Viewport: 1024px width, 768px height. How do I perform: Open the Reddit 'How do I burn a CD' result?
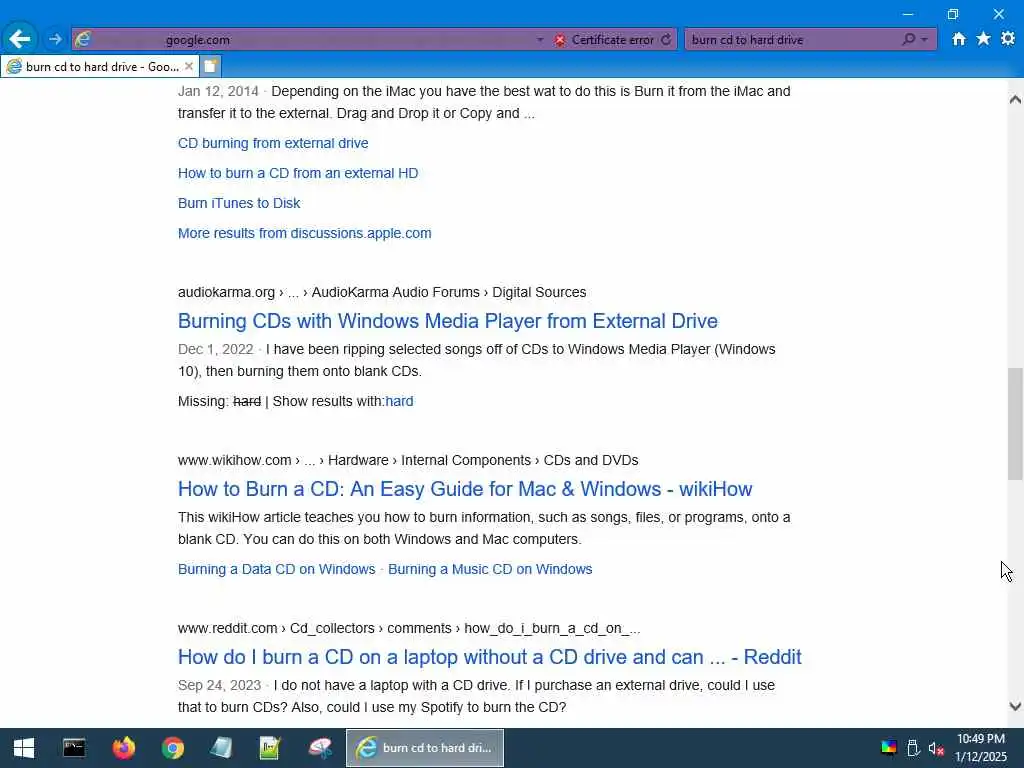489,656
